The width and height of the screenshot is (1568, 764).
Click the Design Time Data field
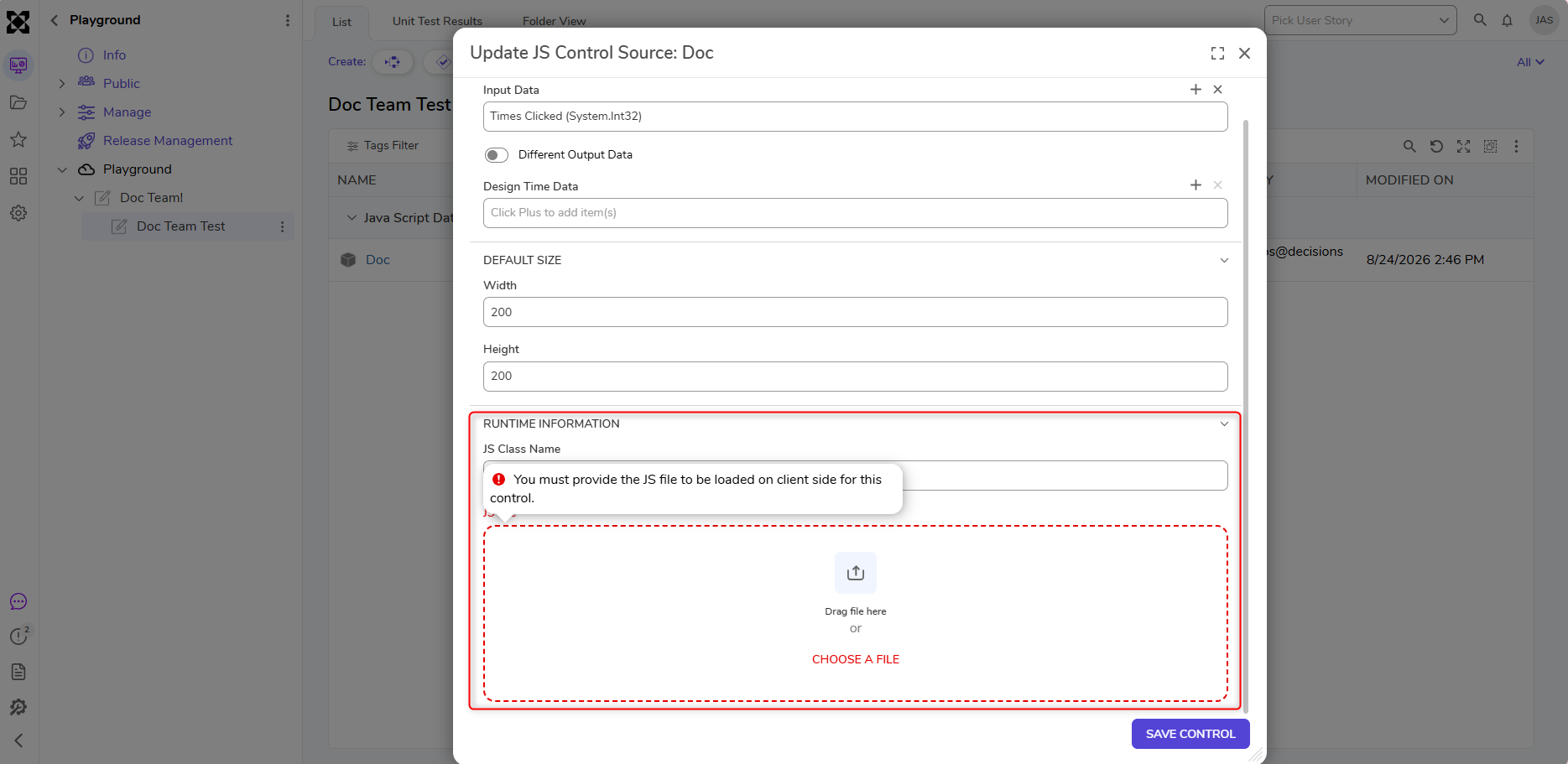[856, 213]
